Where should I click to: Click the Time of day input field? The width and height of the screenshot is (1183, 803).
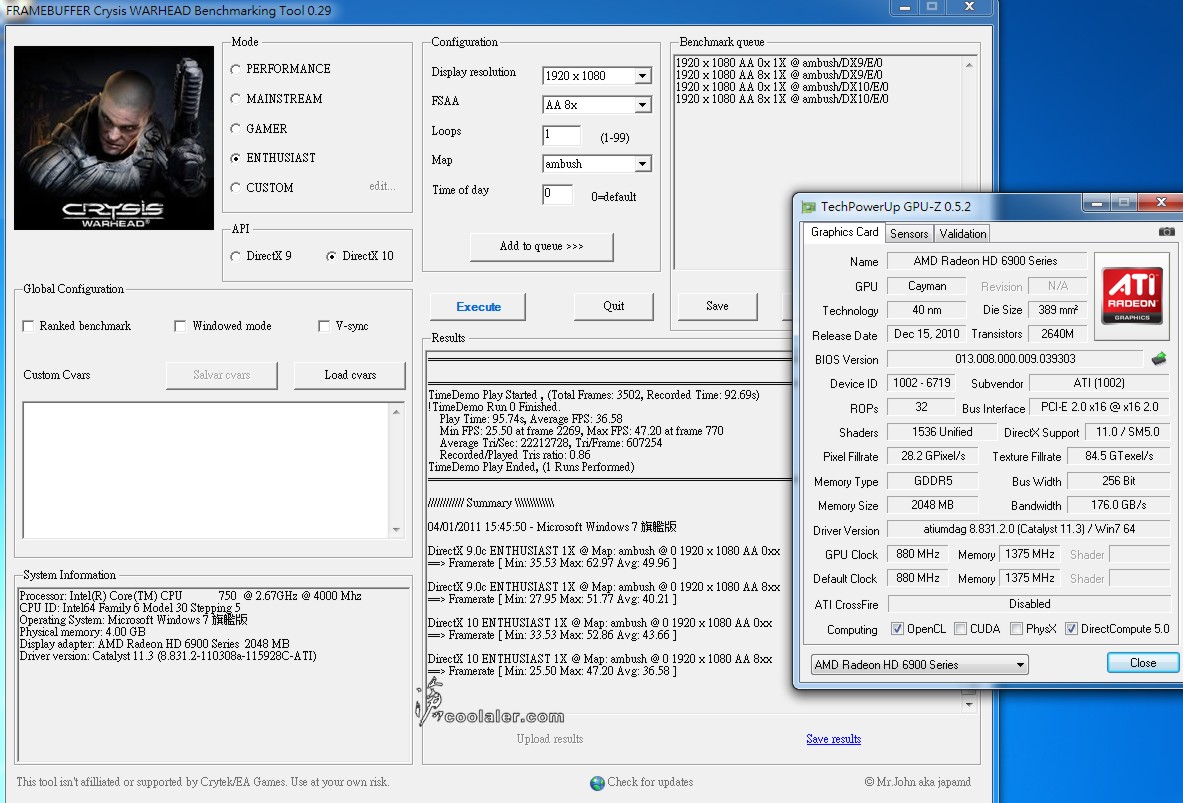557,194
